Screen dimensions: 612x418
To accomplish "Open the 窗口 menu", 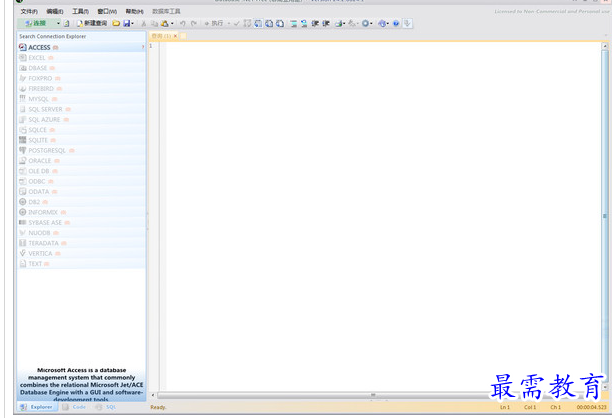I will (x=107, y=11).
